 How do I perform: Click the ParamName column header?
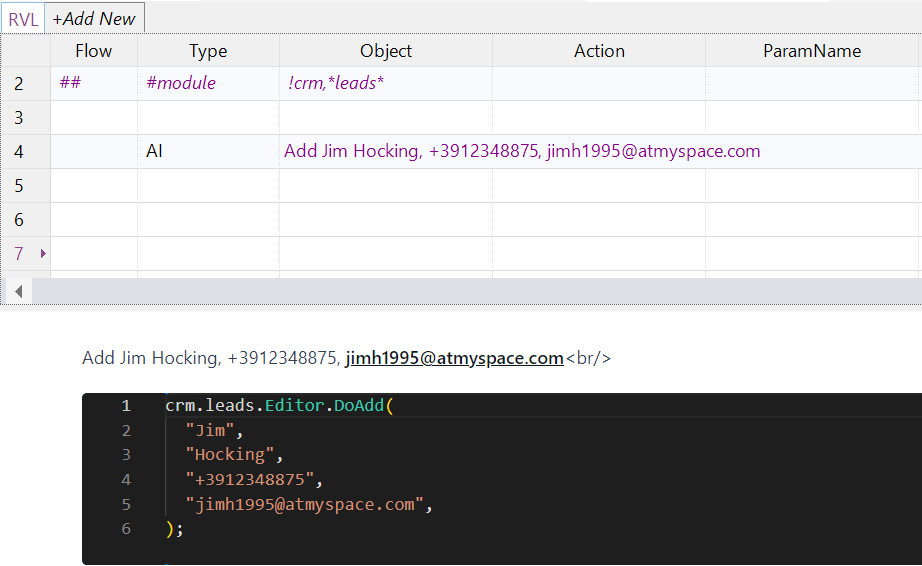coord(811,51)
